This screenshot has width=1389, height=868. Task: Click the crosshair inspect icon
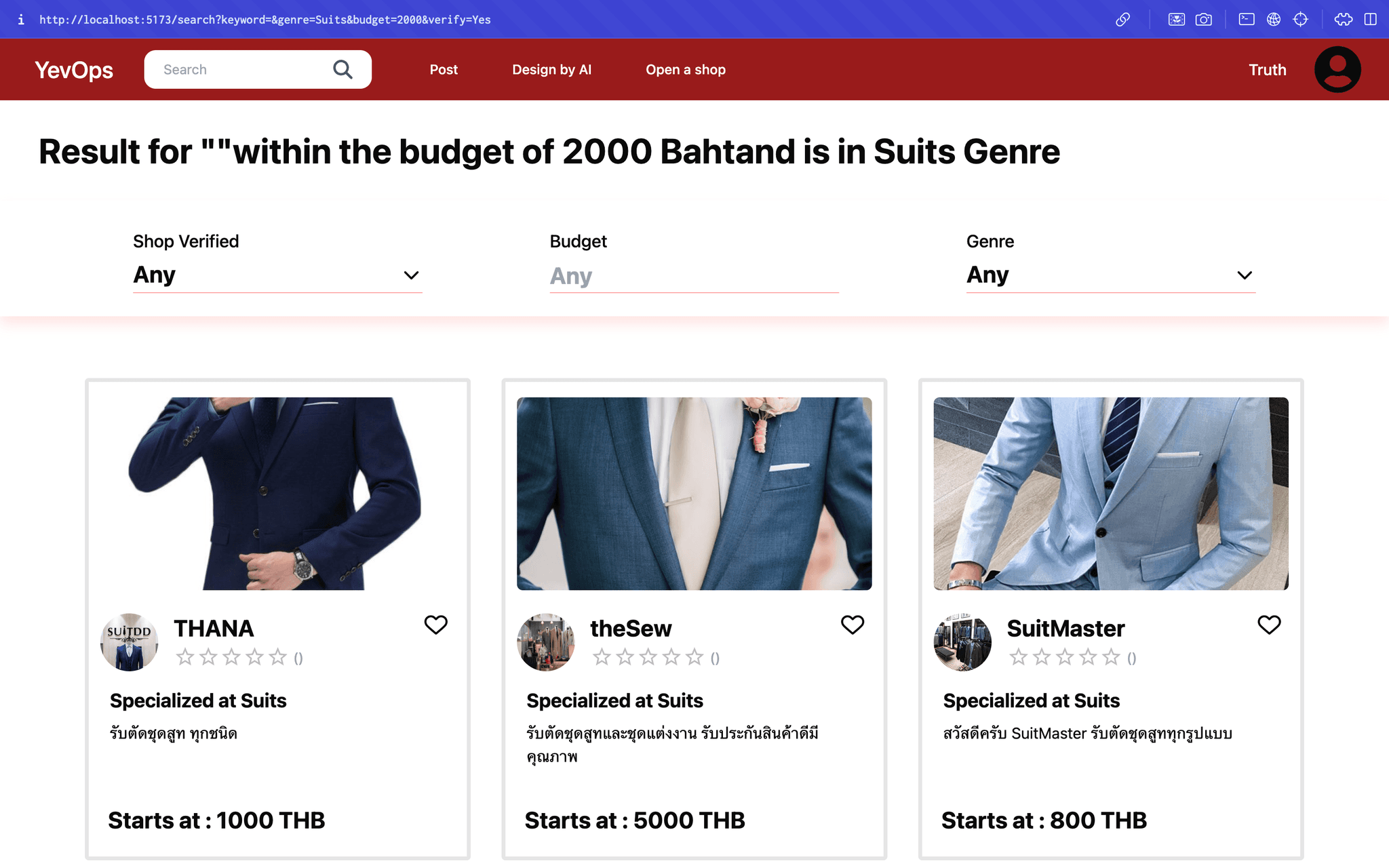click(x=1300, y=20)
